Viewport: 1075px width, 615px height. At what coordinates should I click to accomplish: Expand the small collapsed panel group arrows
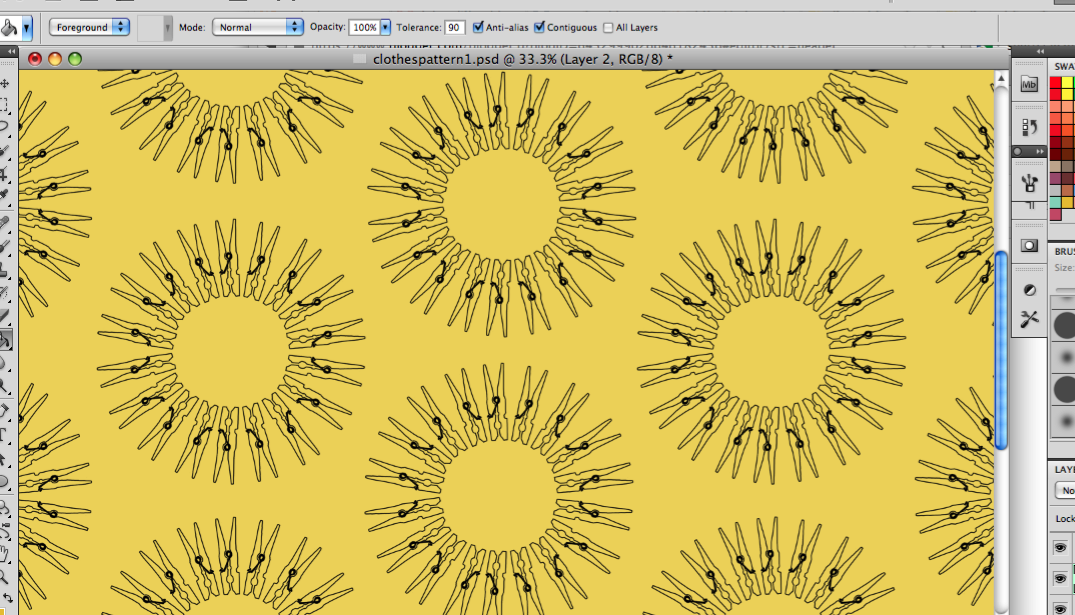point(1040,152)
